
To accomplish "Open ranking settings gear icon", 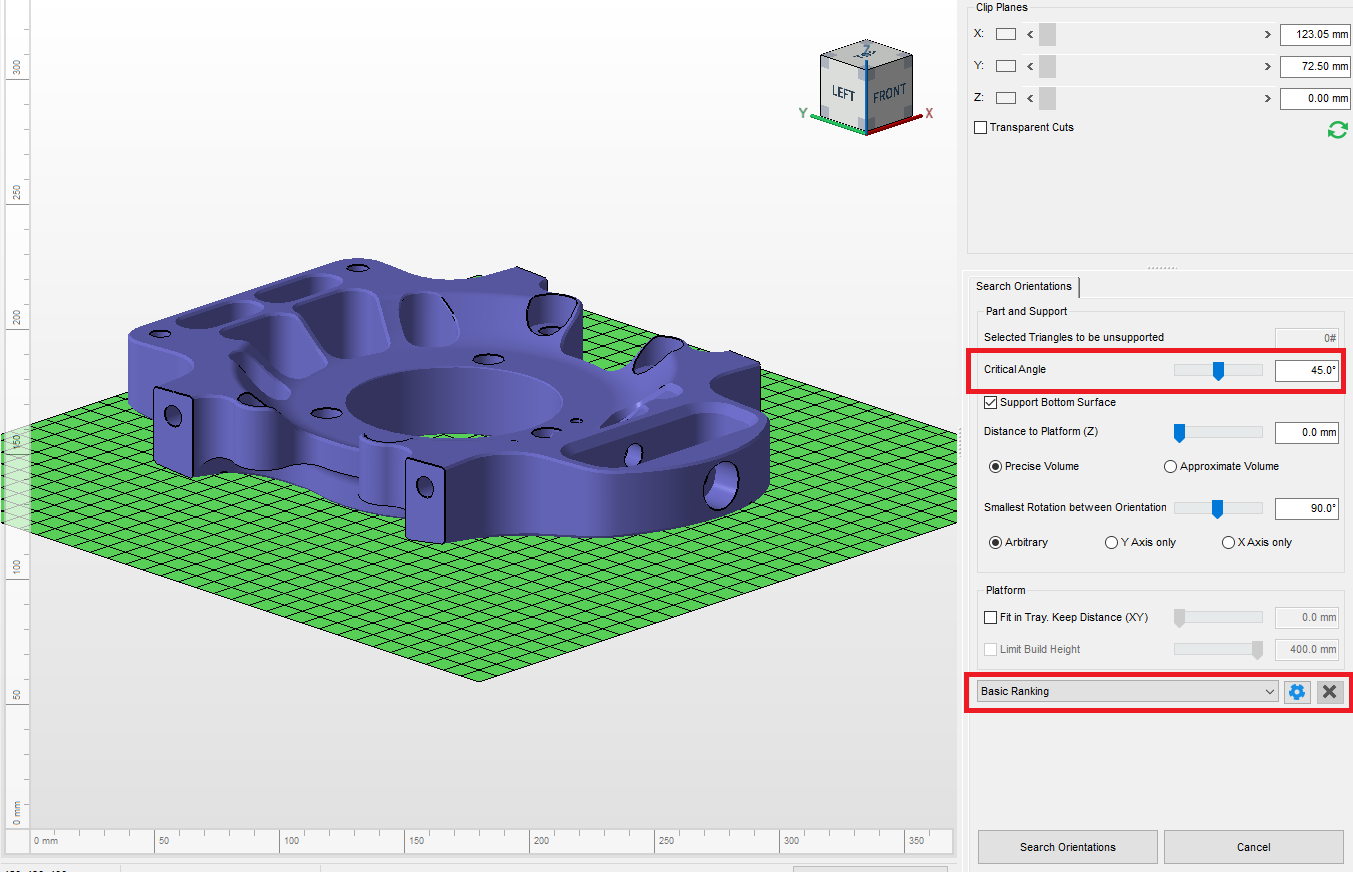I will [x=1297, y=691].
